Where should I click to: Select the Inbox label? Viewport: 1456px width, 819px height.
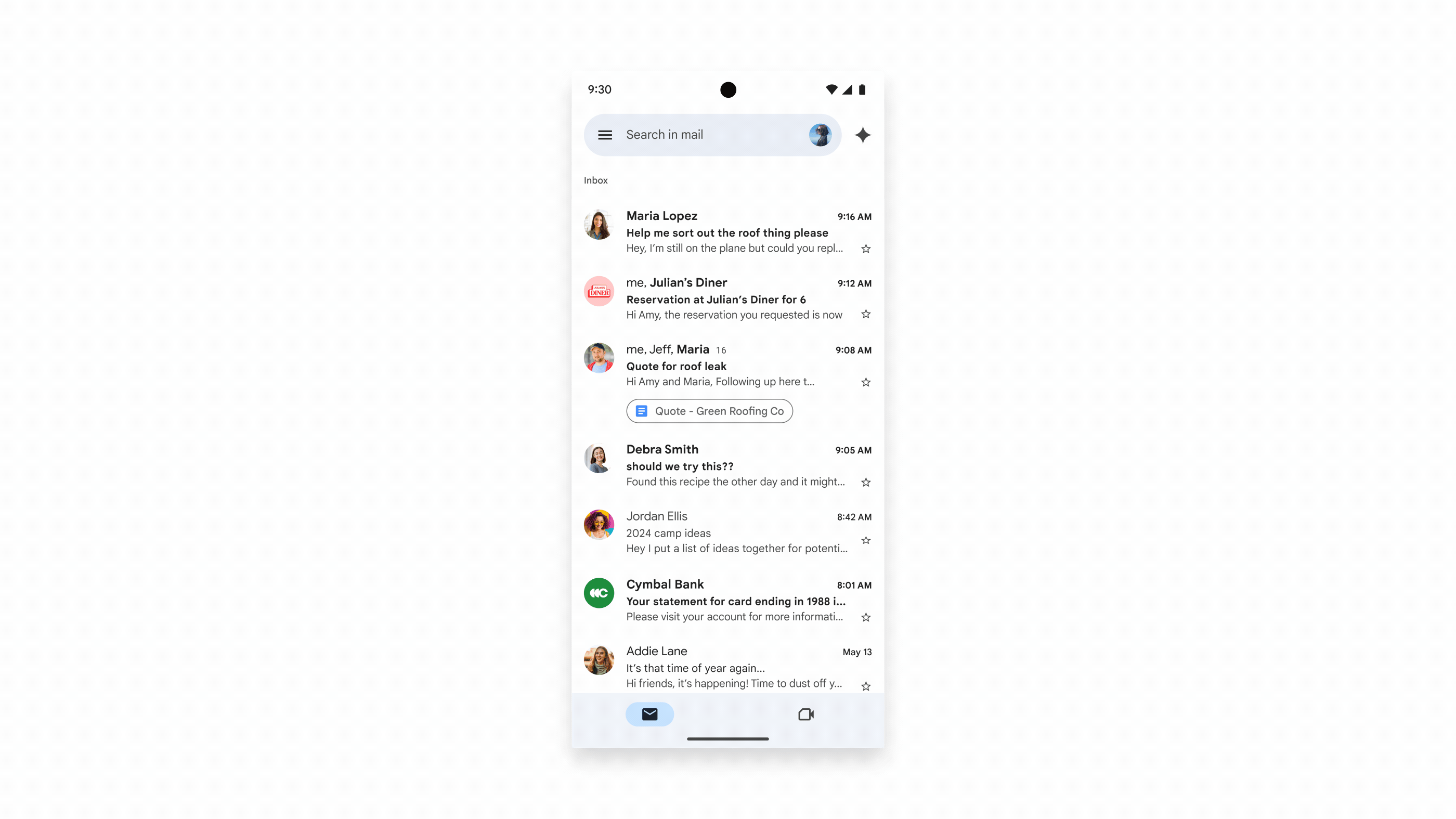(x=595, y=180)
